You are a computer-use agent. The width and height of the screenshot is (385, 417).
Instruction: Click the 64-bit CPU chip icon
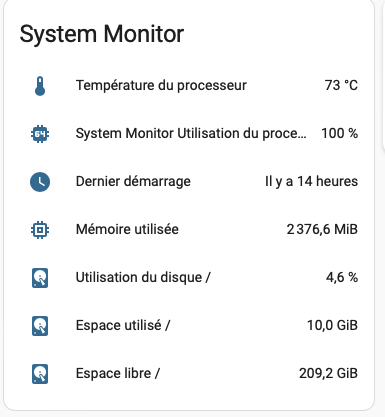click(40, 134)
